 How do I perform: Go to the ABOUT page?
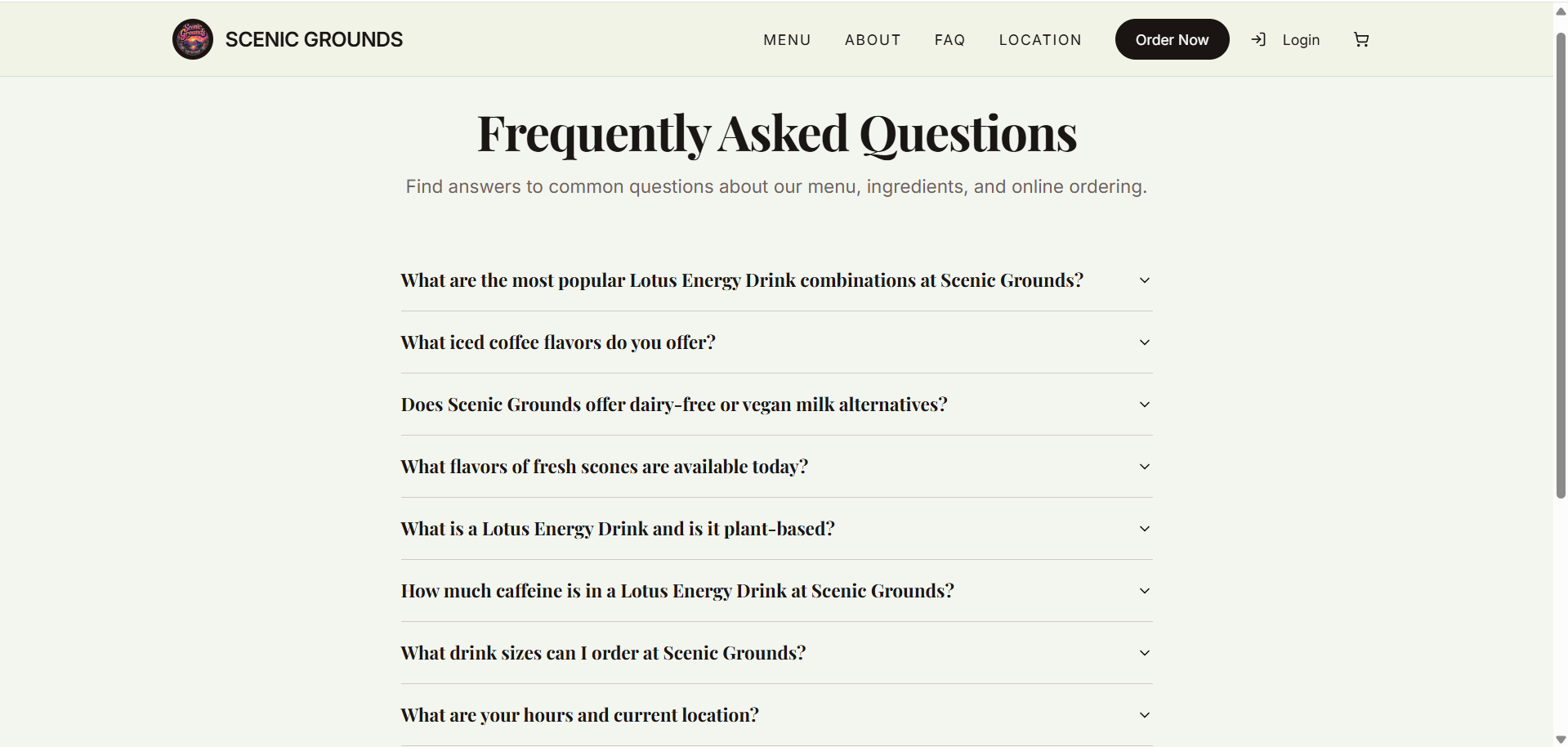[873, 40]
